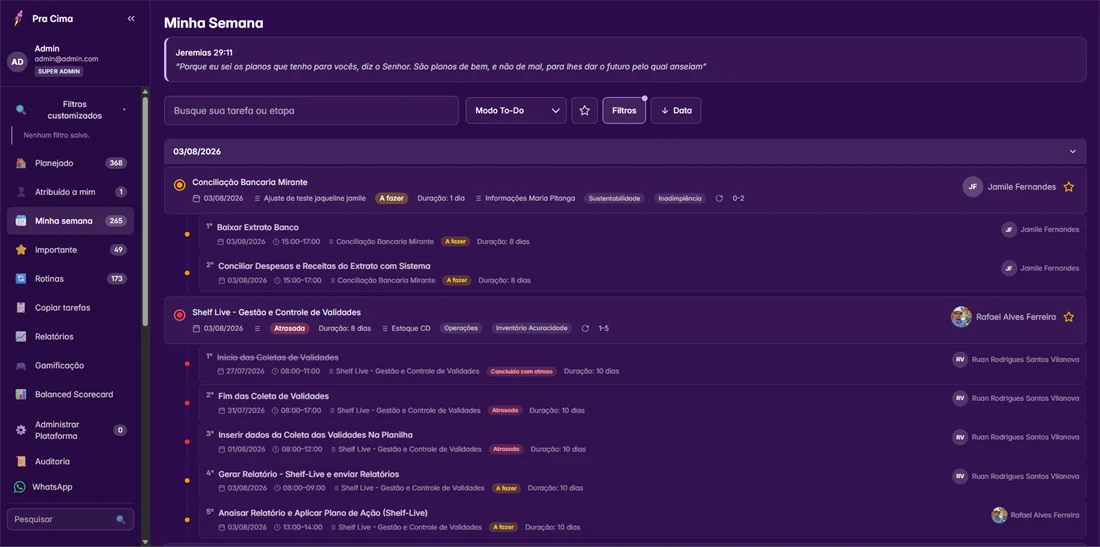This screenshot has height=547, width=1100.
Task: Star the Conciliação Bancaria Mirante task
Action: click(x=1068, y=187)
